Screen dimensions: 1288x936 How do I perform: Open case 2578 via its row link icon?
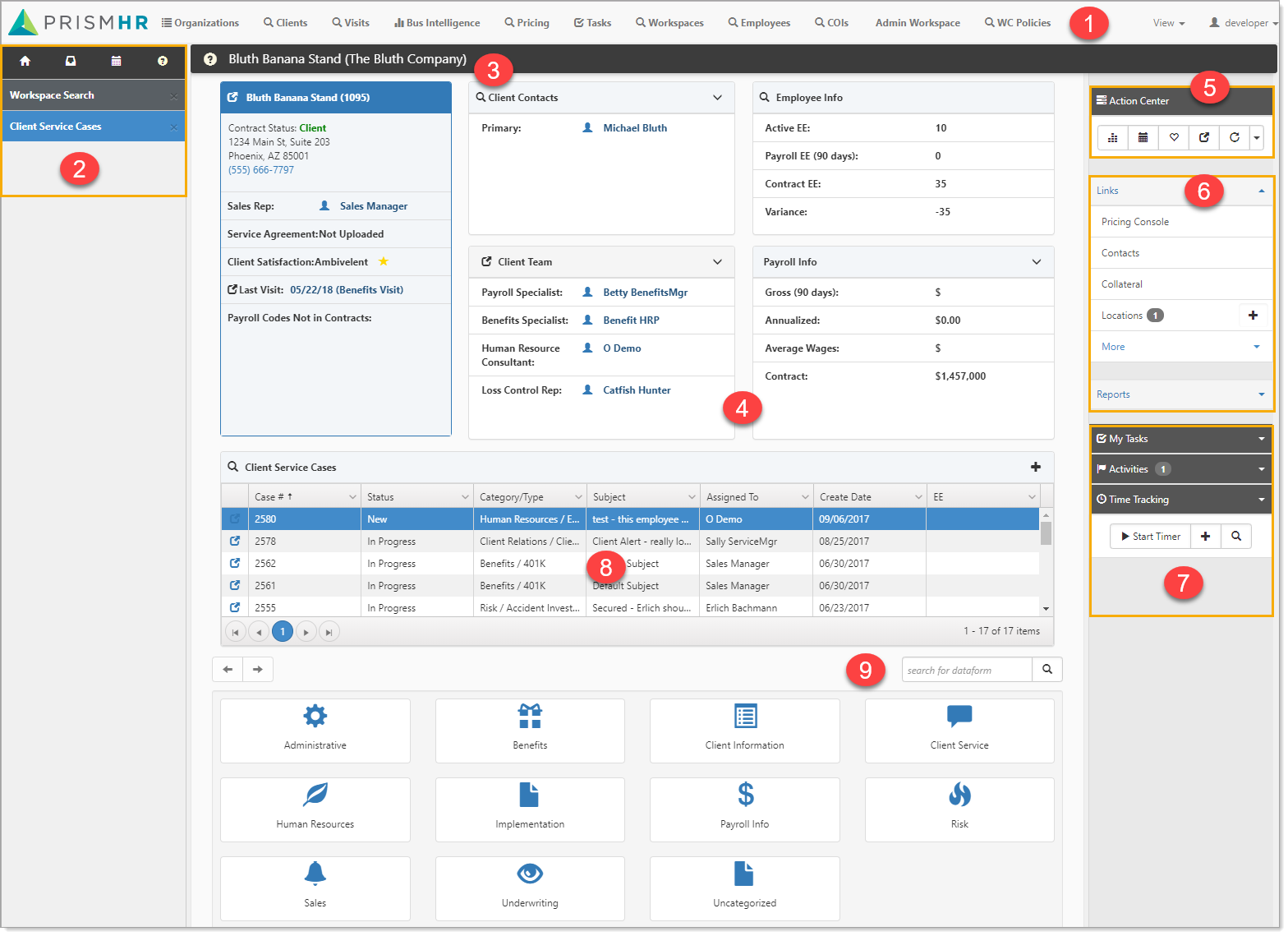coord(235,541)
